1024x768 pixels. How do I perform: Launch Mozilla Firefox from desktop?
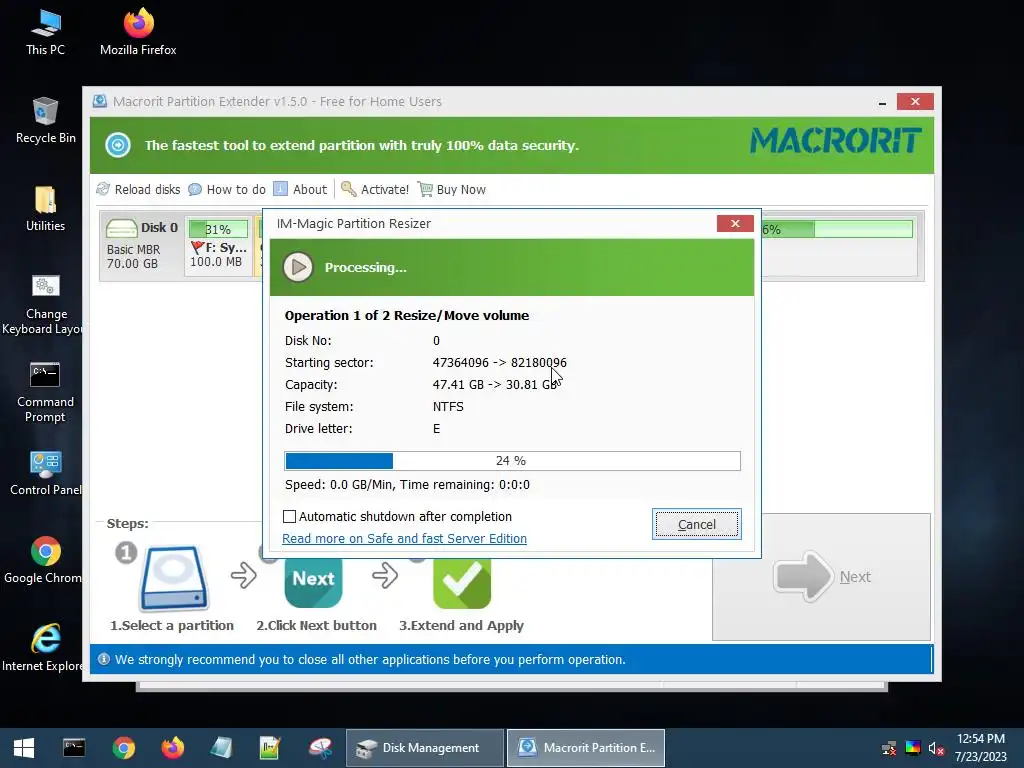click(x=138, y=32)
